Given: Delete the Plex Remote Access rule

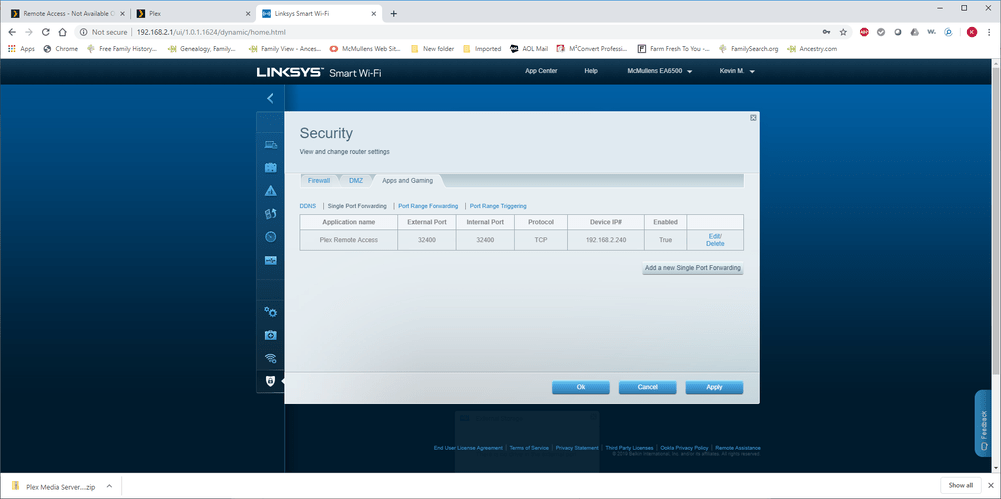Looking at the screenshot, I should pyautogui.click(x=715, y=244).
